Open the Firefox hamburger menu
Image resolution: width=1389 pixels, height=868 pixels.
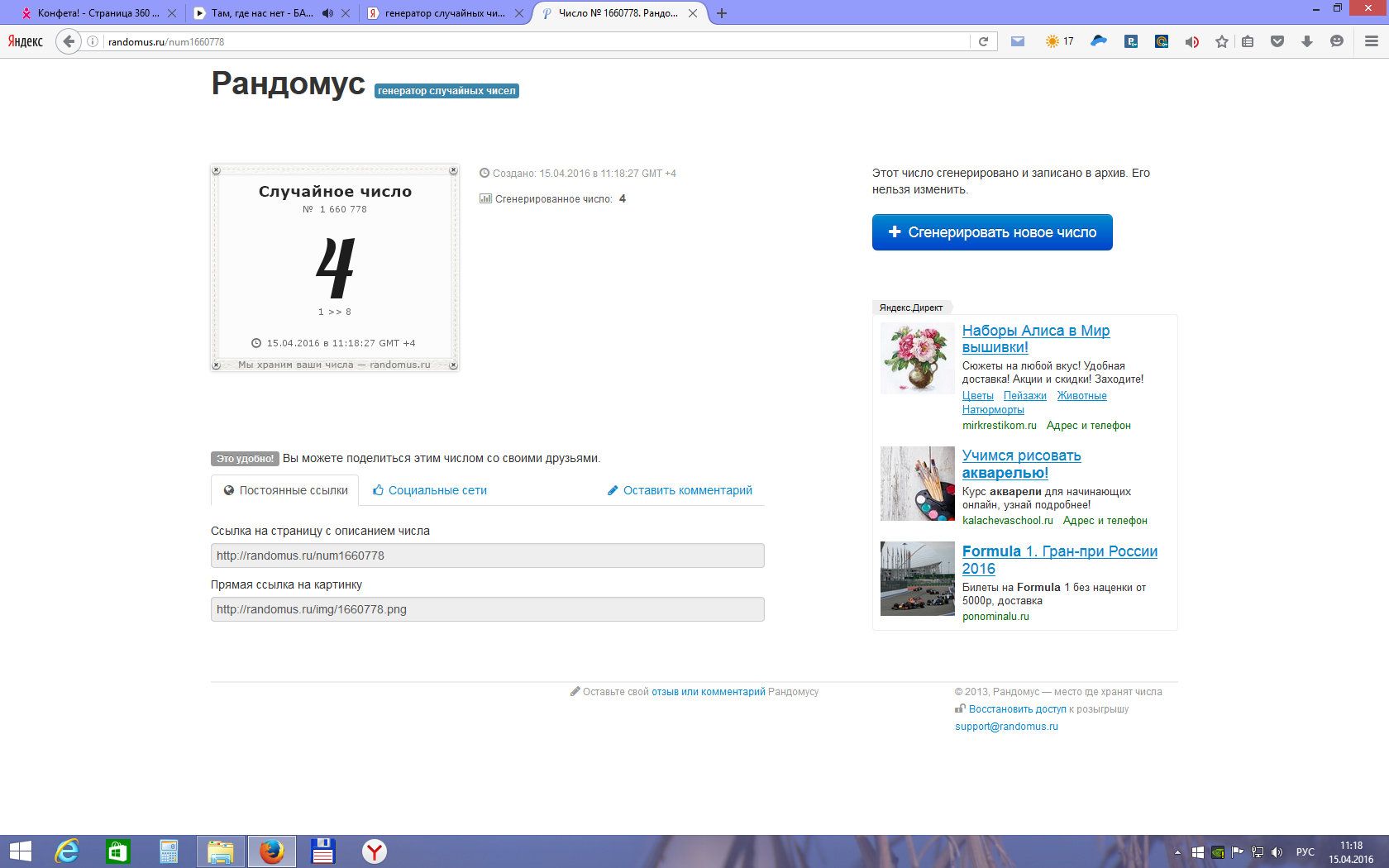pyautogui.click(x=1371, y=41)
